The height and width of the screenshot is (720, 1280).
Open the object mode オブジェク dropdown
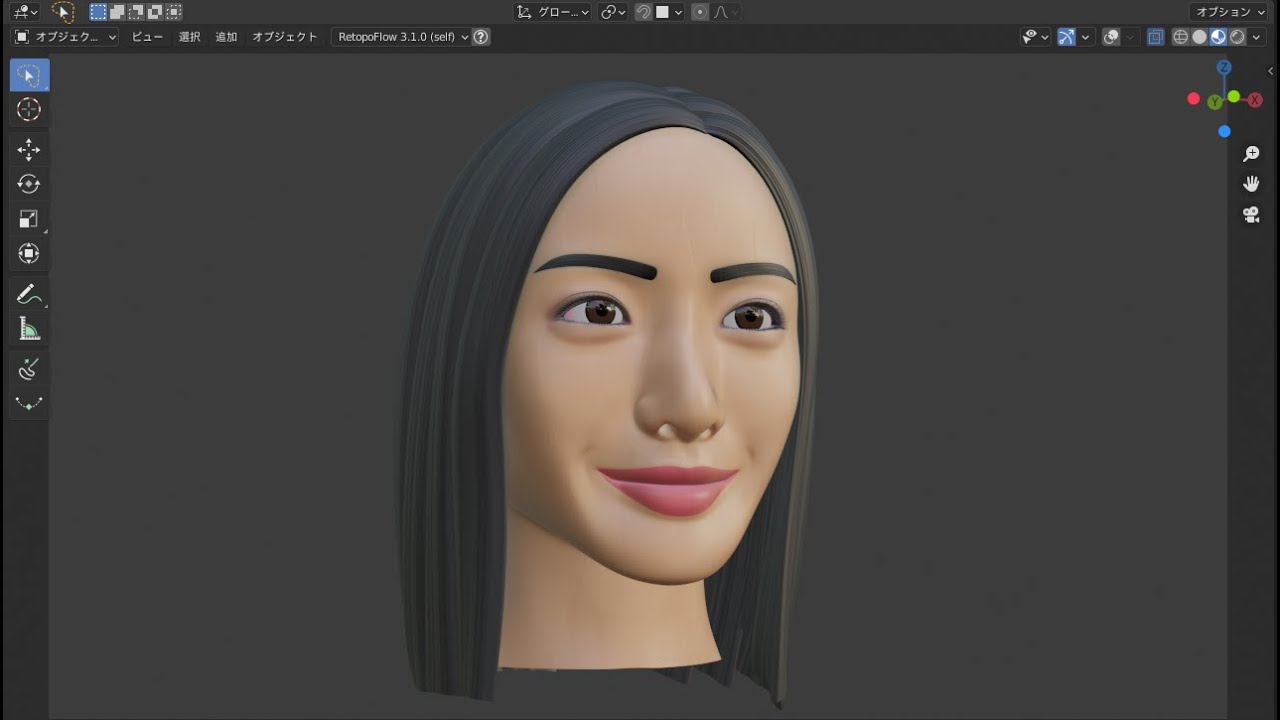click(x=66, y=37)
